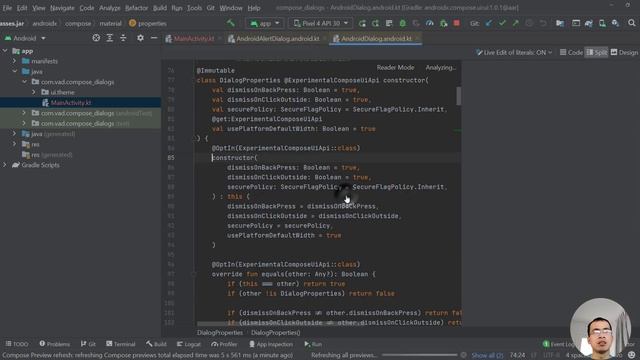Switch editor to Split view
The width and height of the screenshot is (640, 360).
pyautogui.click(x=596, y=52)
